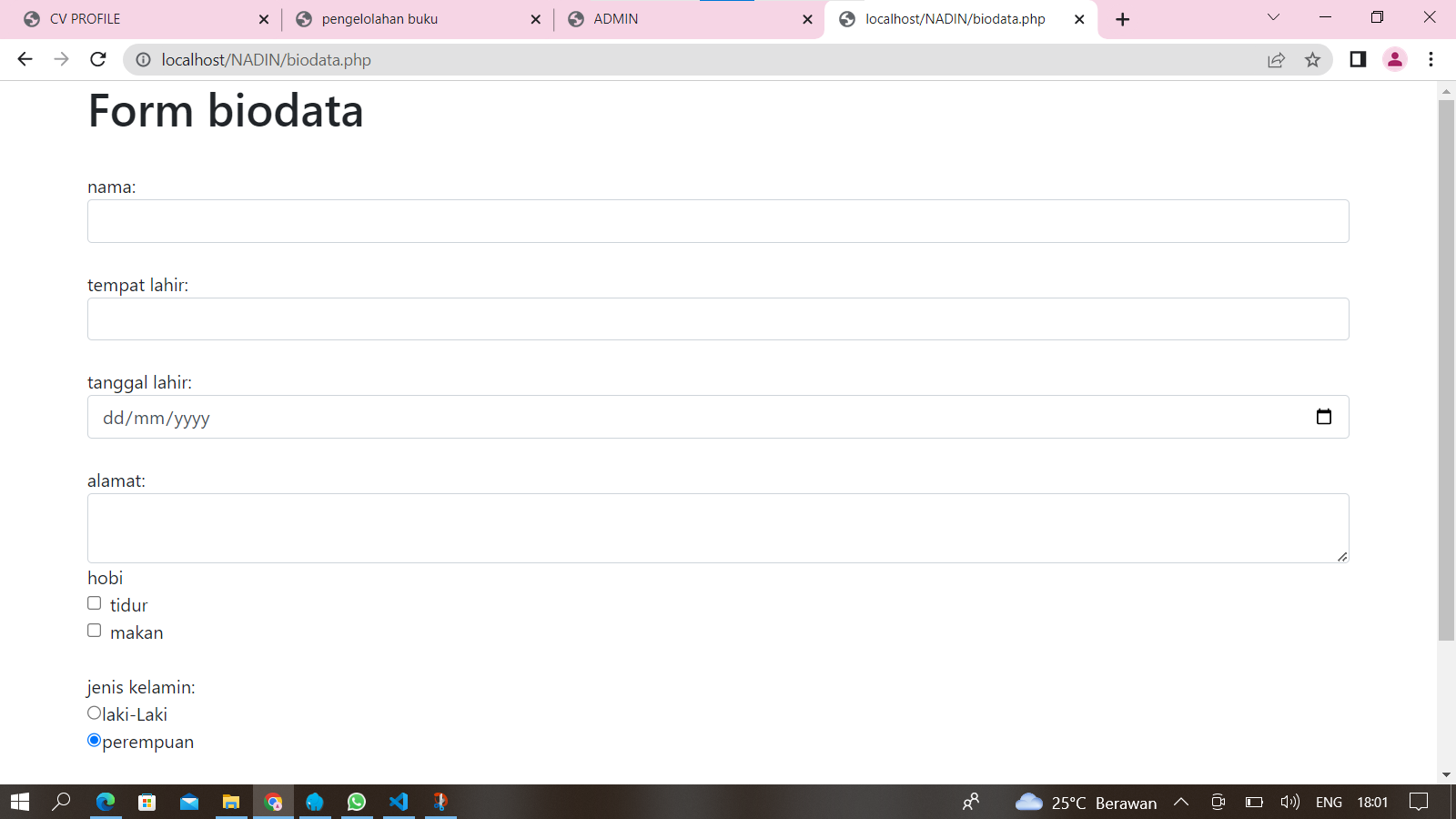Image resolution: width=1456 pixels, height=819 pixels.
Task: Go back to the previous page
Action: click(x=25, y=59)
